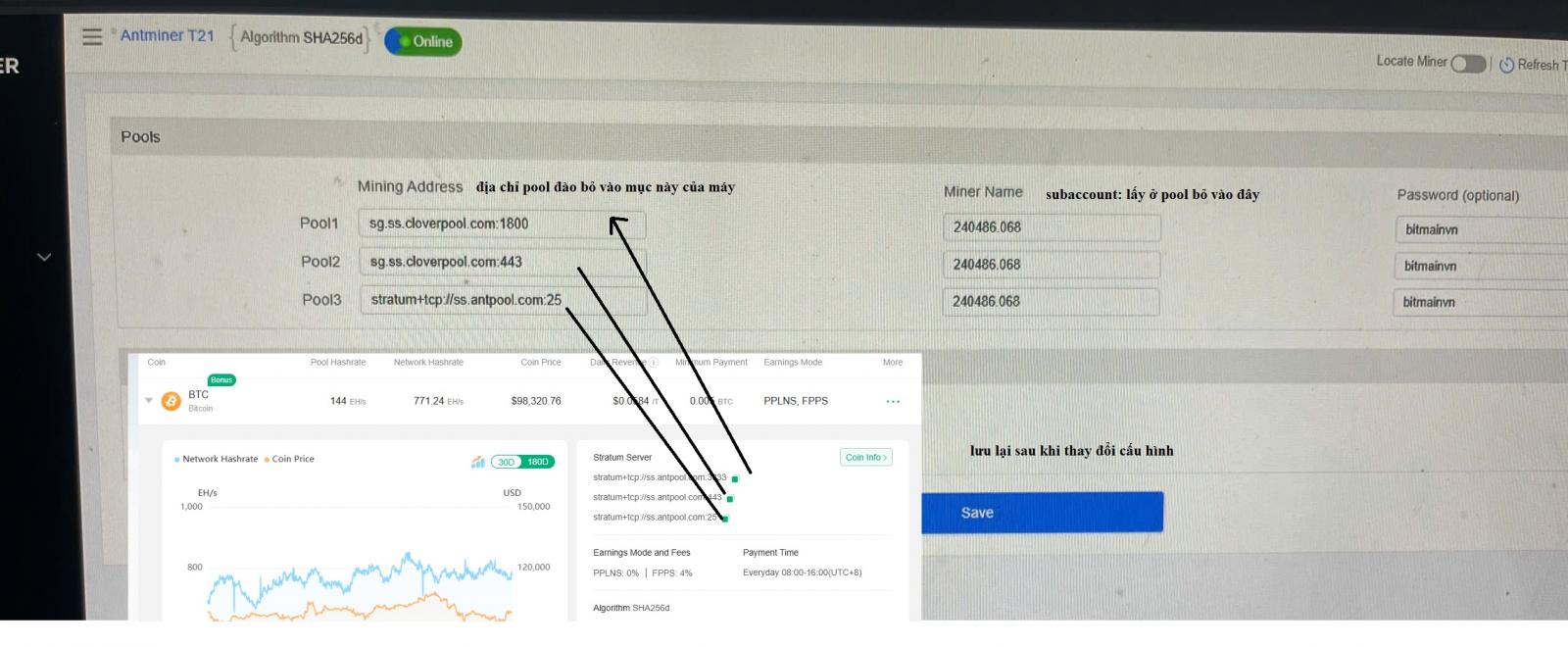The image size is (1568, 647).
Task: Click the Password (optional) column label
Action: click(x=1457, y=195)
